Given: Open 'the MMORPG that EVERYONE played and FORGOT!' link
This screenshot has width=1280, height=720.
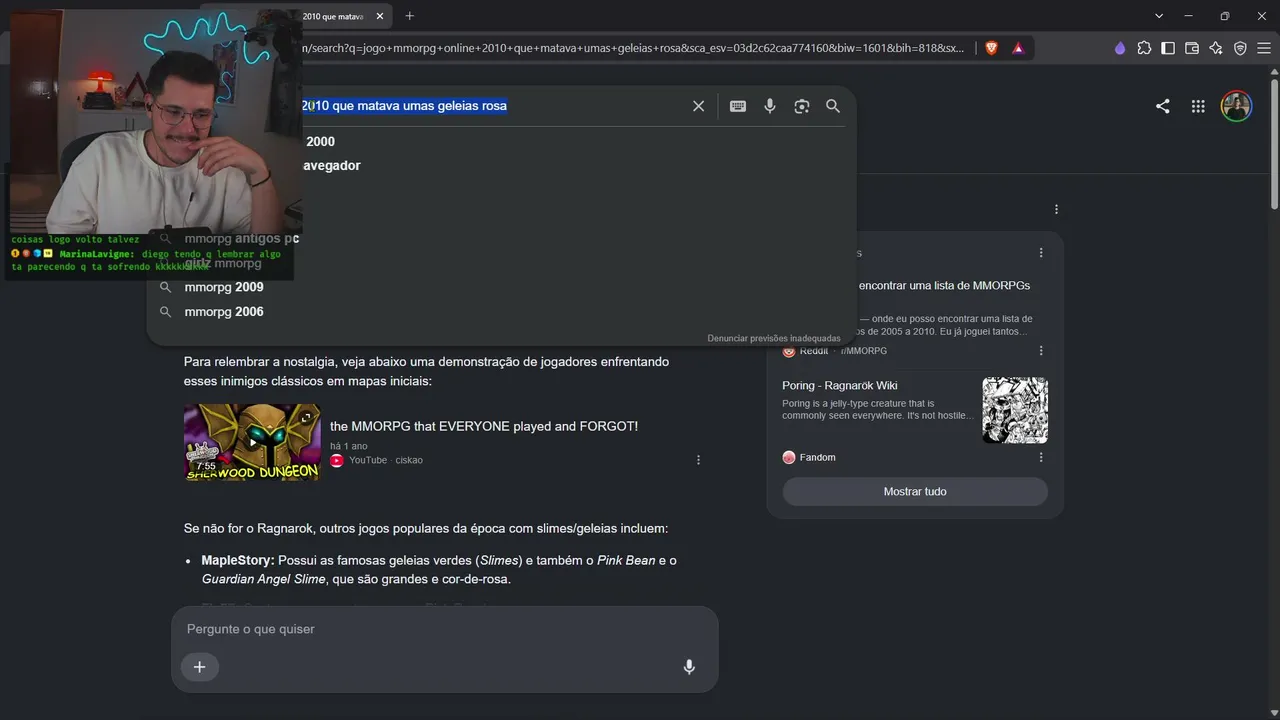Looking at the screenshot, I should [x=484, y=426].
